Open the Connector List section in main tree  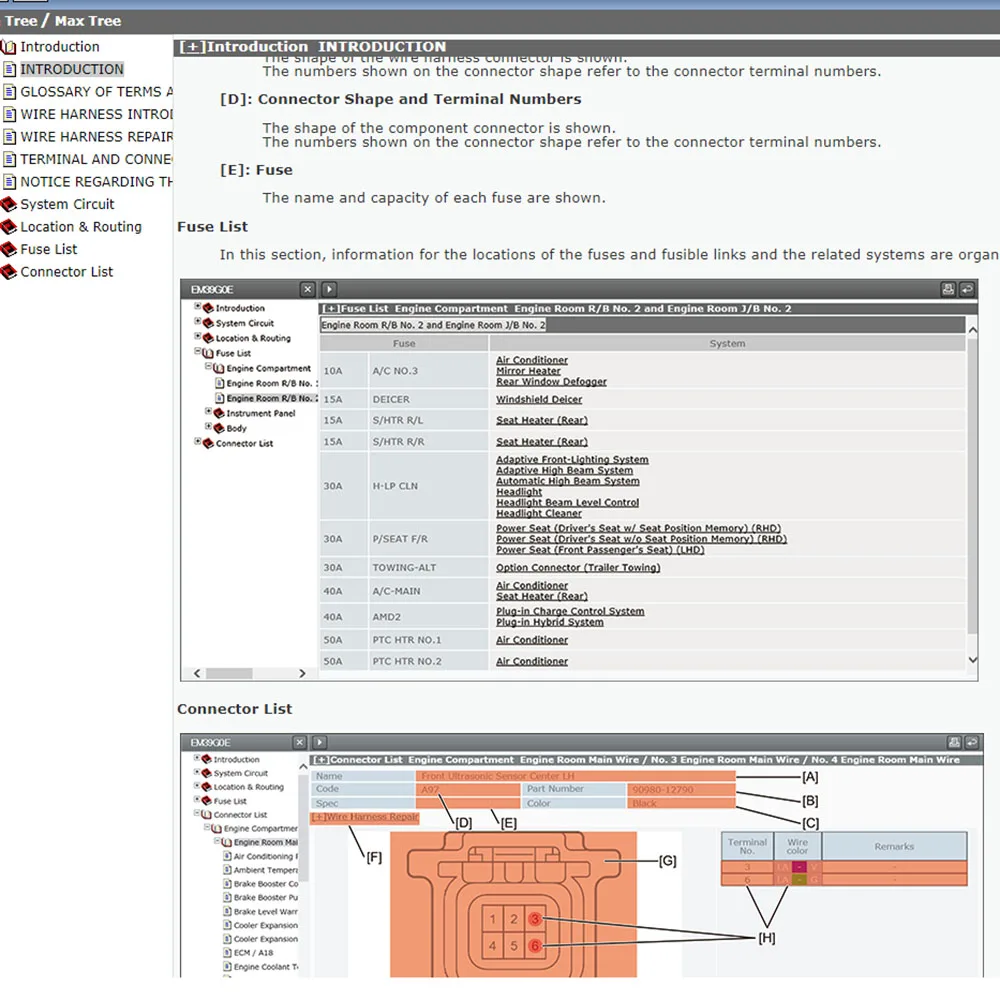(66, 272)
